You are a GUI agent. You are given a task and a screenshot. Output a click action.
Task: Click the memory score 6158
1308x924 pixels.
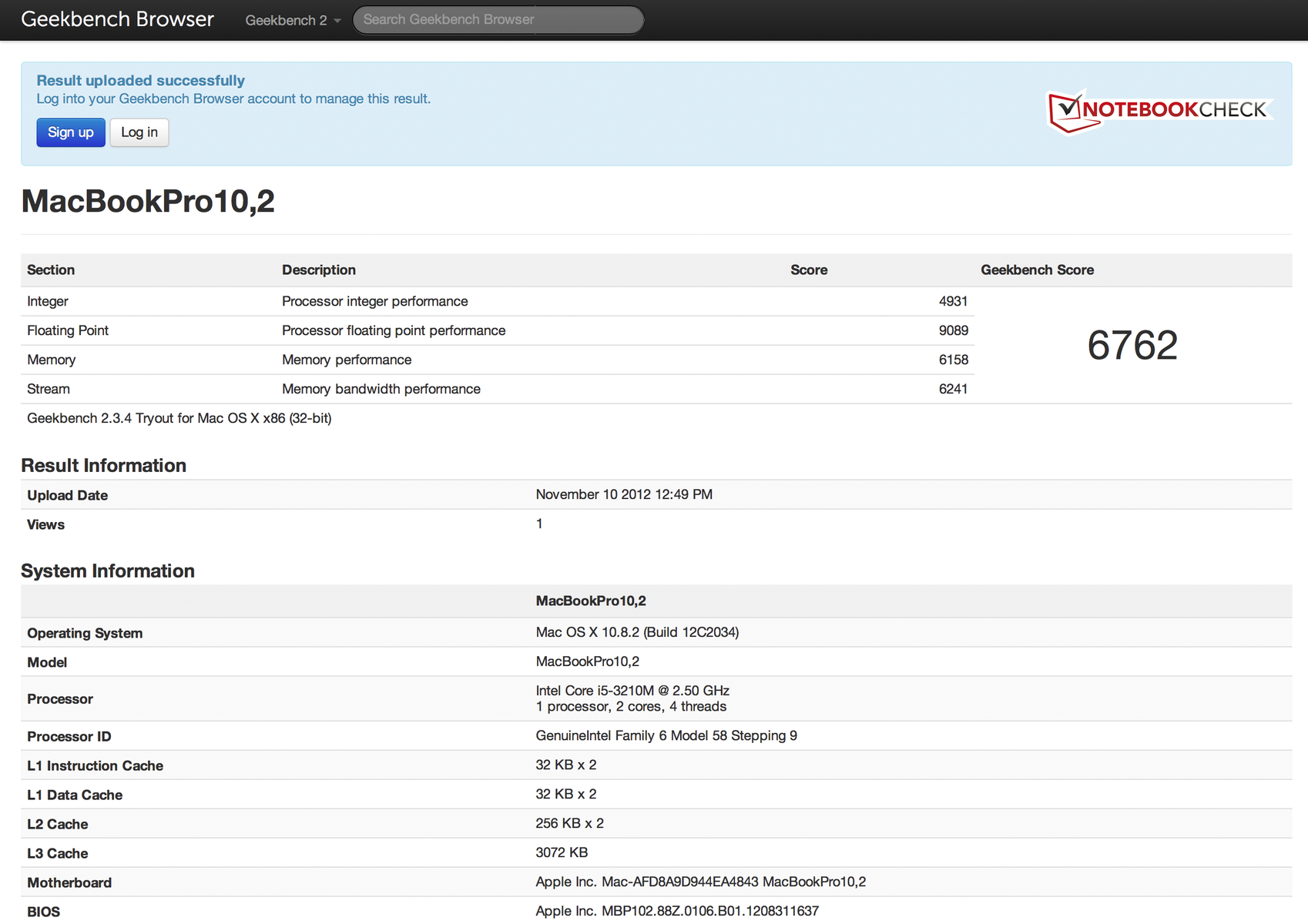953,360
